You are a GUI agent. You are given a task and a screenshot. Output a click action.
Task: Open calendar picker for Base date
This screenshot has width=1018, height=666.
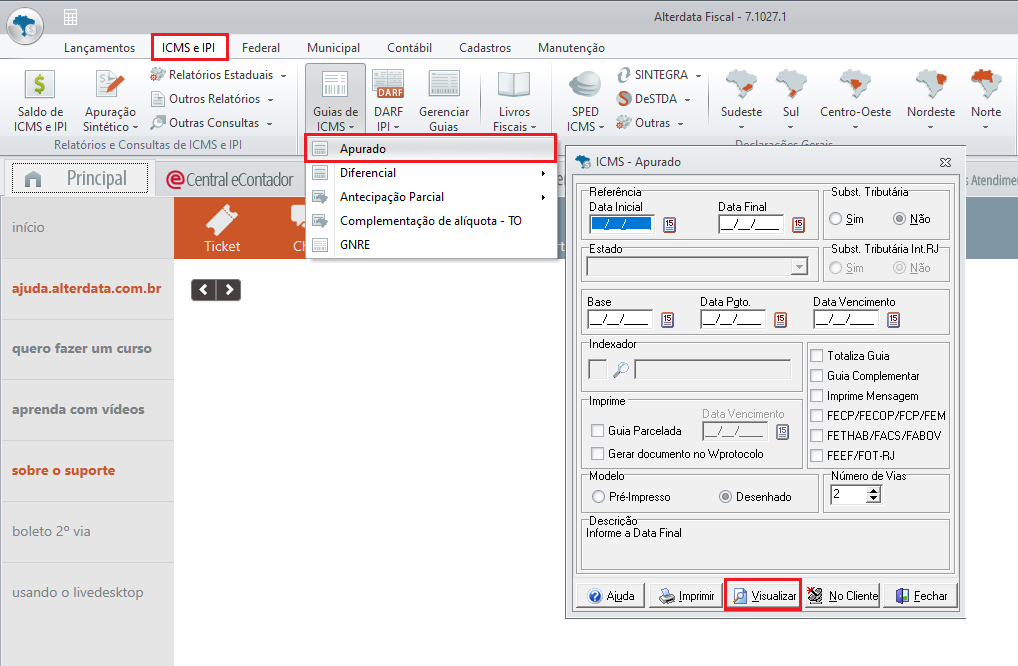[667, 319]
